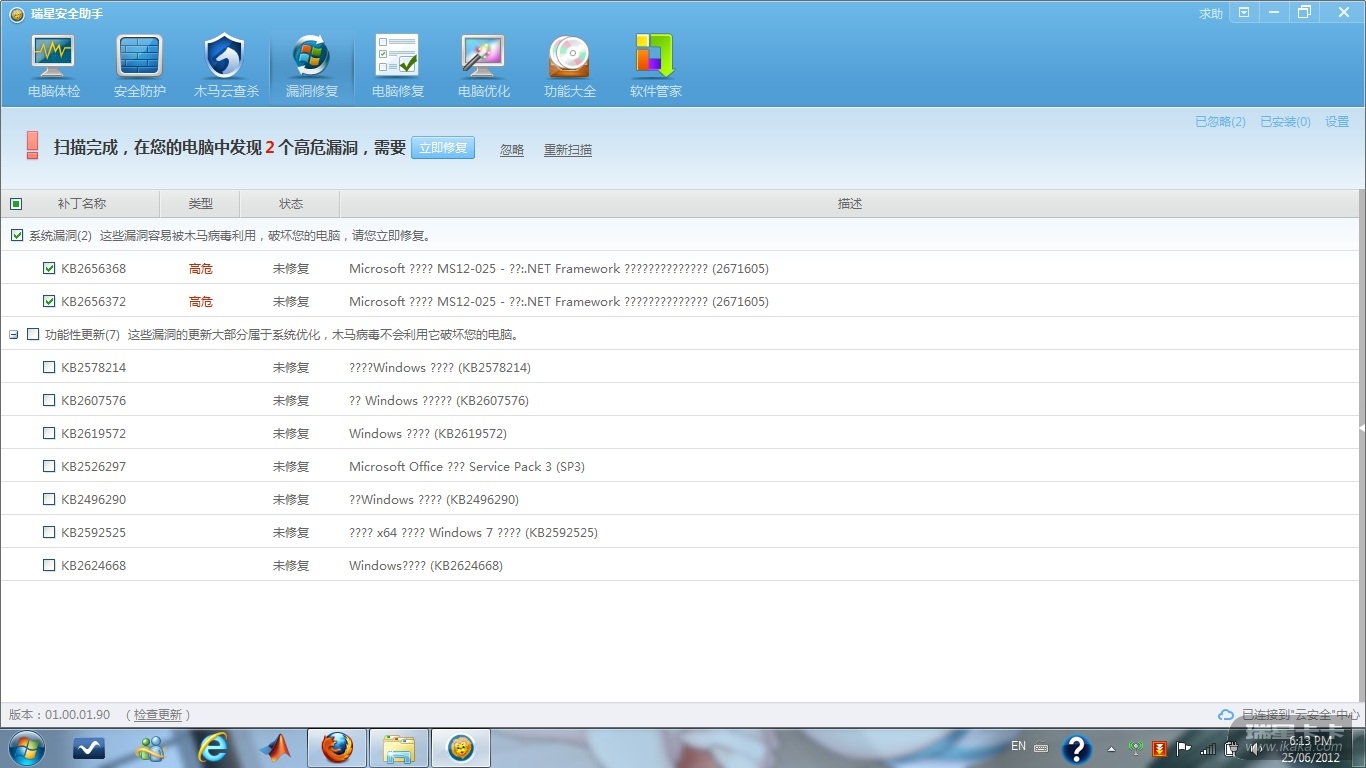Toggle the select-all checkbox in header
1366x768 pixels.
(16, 204)
